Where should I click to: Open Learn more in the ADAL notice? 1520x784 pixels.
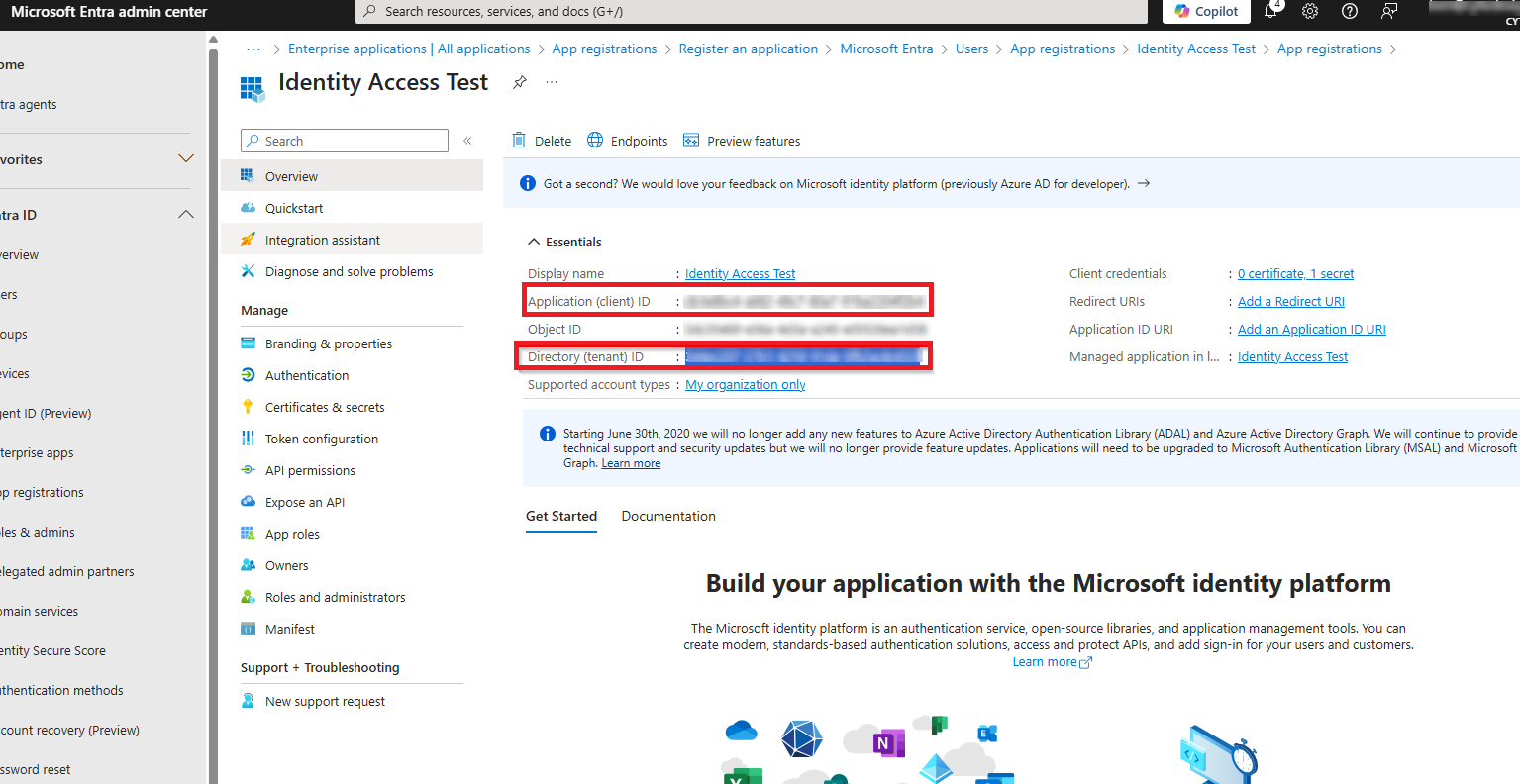(x=631, y=463)
